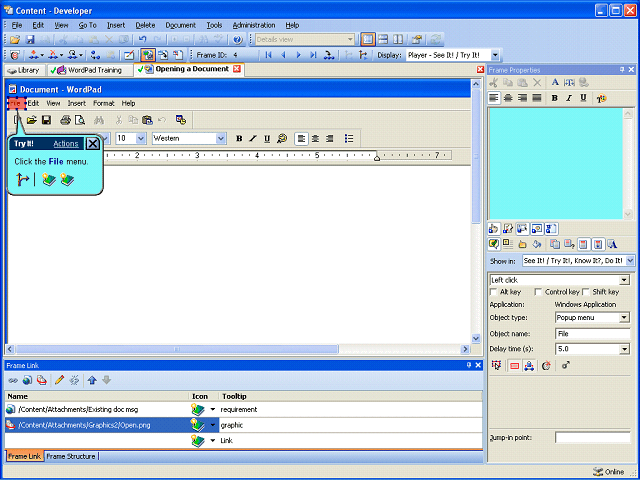Click the Bold B in WordPad format bar
Screen dimensions: 640x480
239,138
